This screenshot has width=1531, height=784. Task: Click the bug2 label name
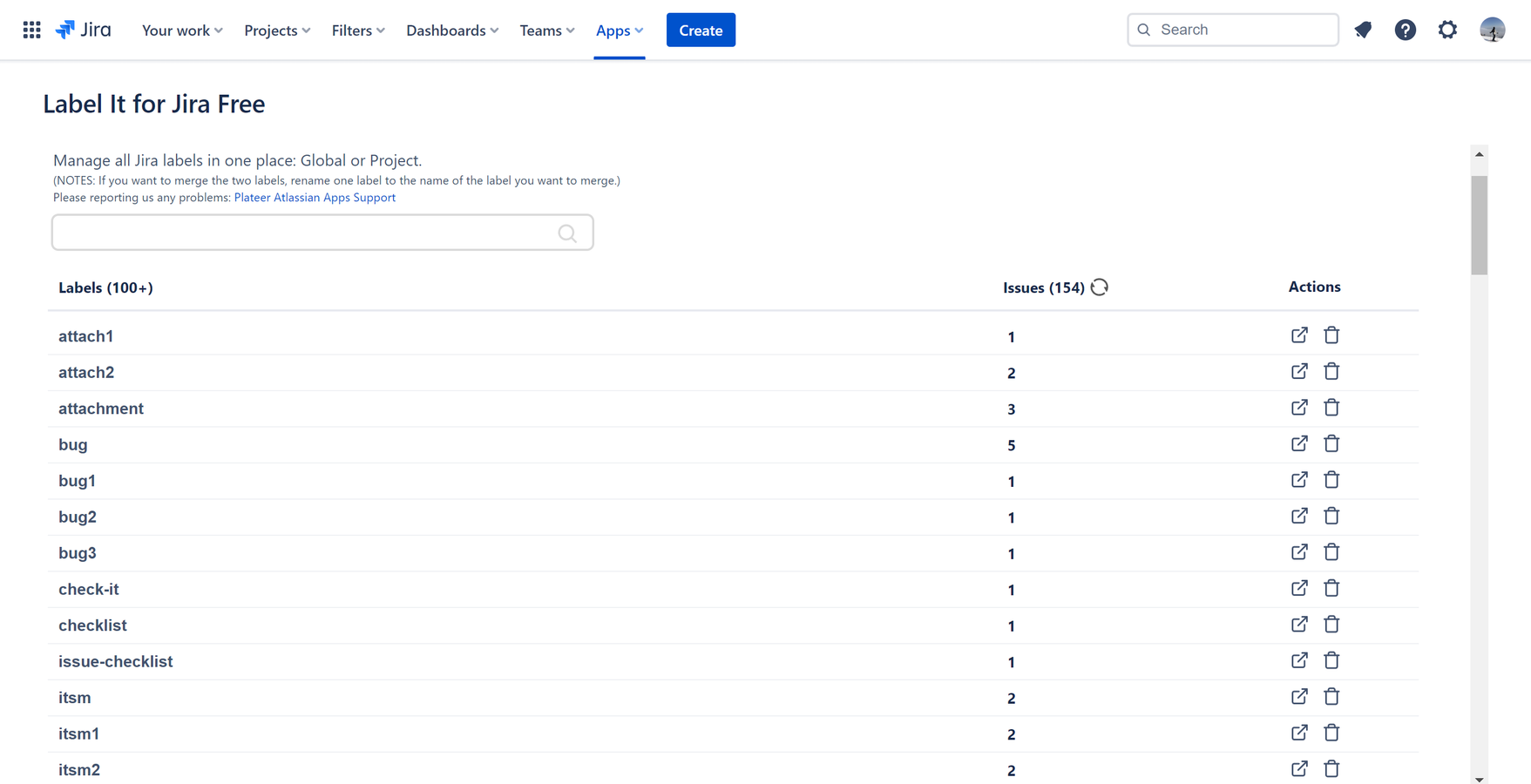[x=78, y=517]
